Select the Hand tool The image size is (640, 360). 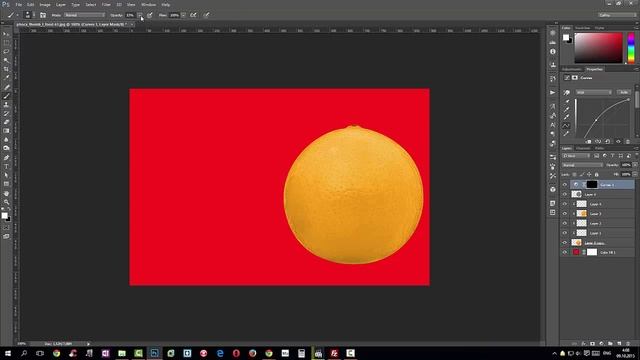6,193
